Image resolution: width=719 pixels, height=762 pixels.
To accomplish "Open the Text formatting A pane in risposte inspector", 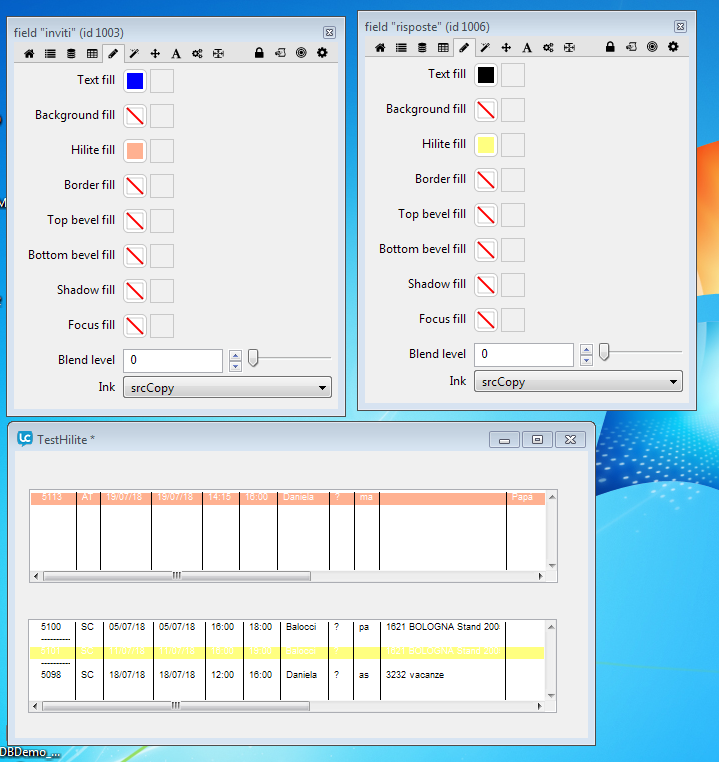I will (527, 48).
